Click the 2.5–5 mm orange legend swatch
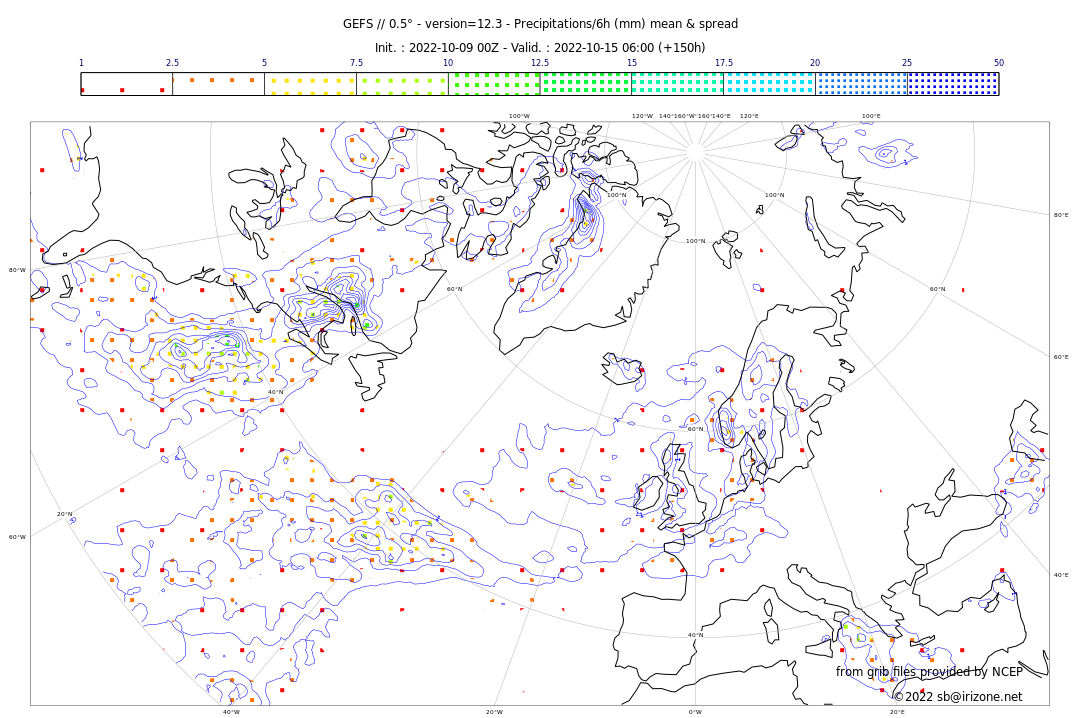This screenshot has height=718, width=1080. [x=218, y=84]
